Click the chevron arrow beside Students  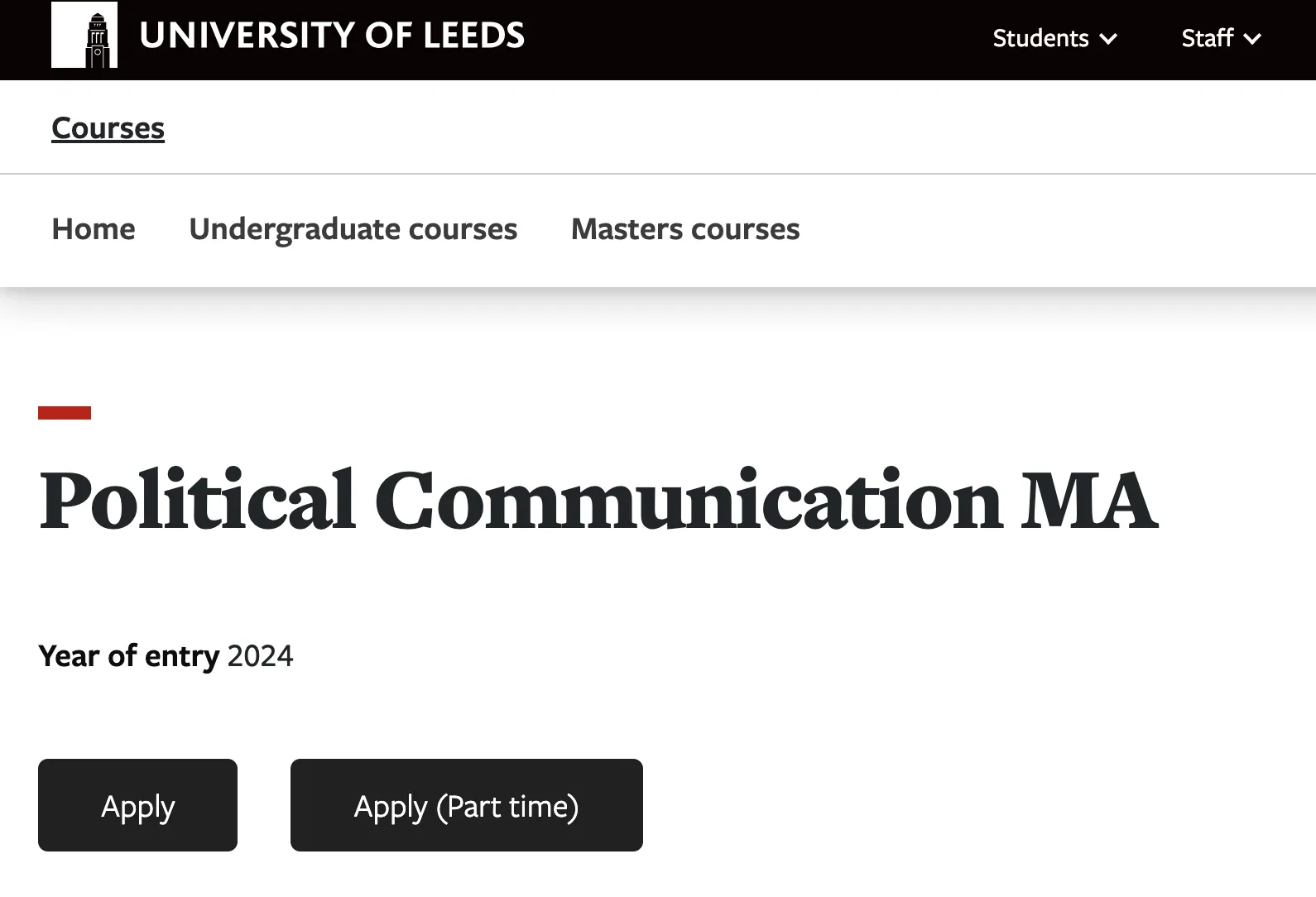(1108, 39)
